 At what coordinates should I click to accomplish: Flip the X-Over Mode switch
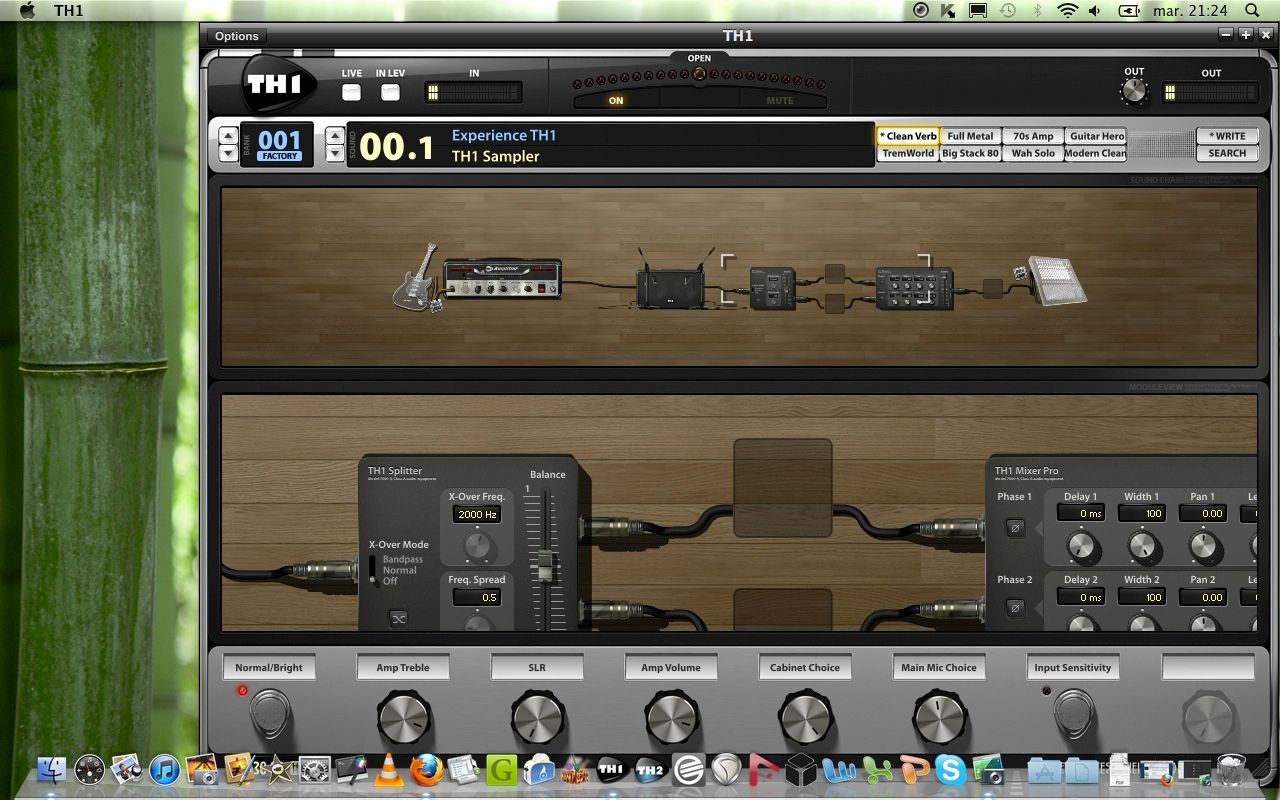(373, 570)
